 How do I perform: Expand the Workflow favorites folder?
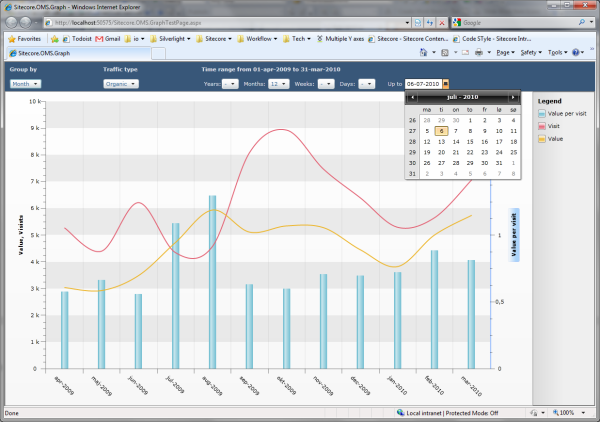pos(257,39)
